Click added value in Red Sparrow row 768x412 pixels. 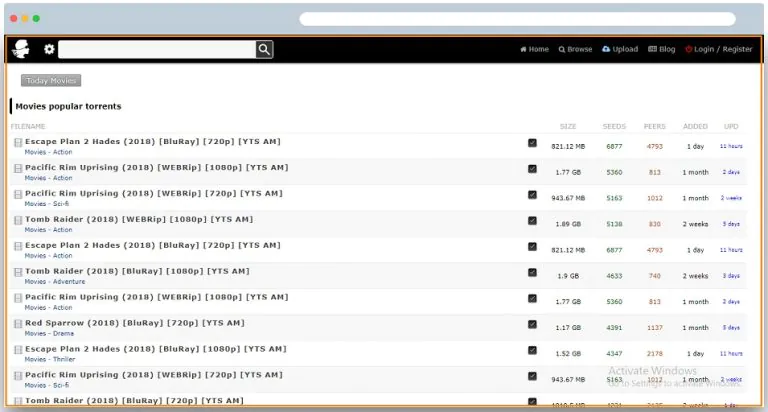[x=696, y=328]
